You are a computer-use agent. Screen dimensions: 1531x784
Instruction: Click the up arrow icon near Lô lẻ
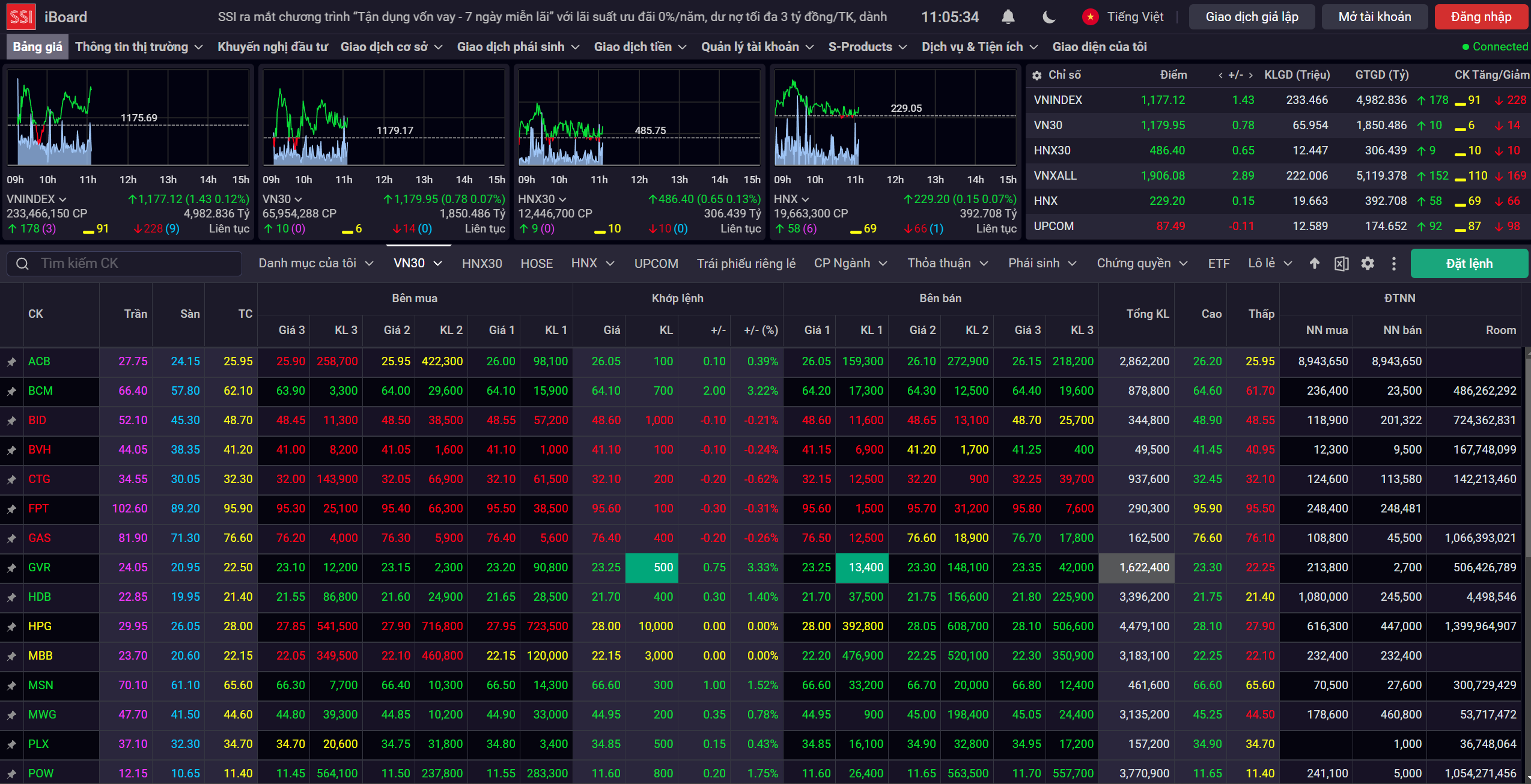point(1315,263)
